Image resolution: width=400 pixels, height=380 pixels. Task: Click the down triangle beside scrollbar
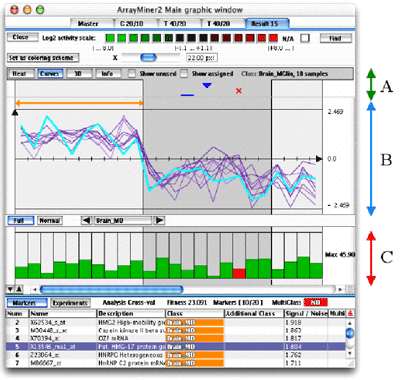click(11, 289)
